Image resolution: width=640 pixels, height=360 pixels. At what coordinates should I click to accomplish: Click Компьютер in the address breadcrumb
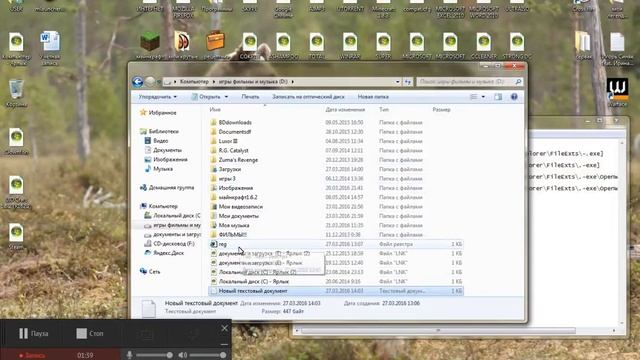click(194, 82)
